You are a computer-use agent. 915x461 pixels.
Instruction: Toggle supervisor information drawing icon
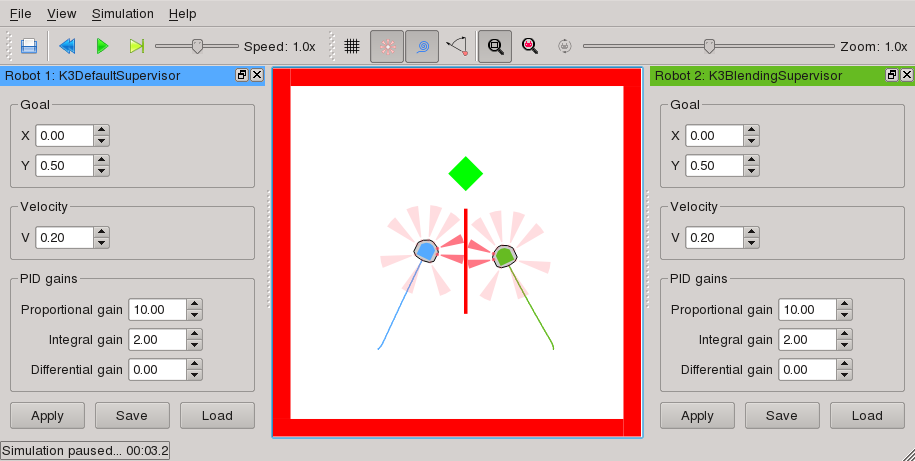457,46
